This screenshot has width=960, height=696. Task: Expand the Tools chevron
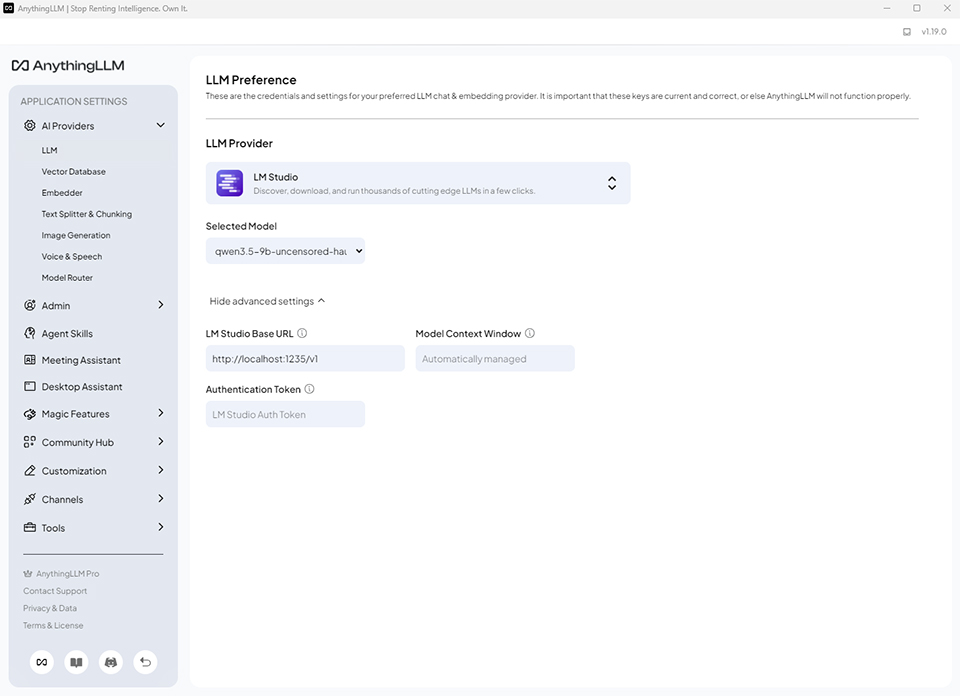coord(160,527)
